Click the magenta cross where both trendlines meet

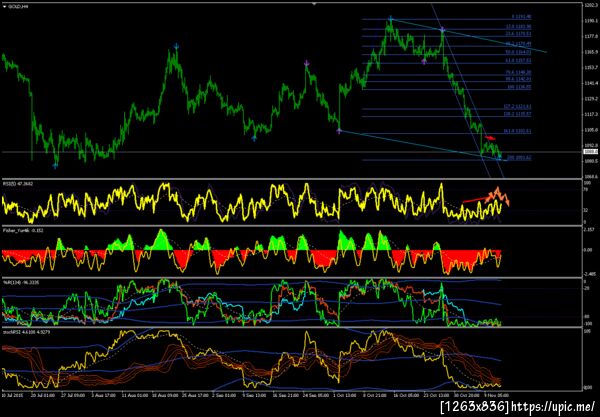[x=442, y=29]
